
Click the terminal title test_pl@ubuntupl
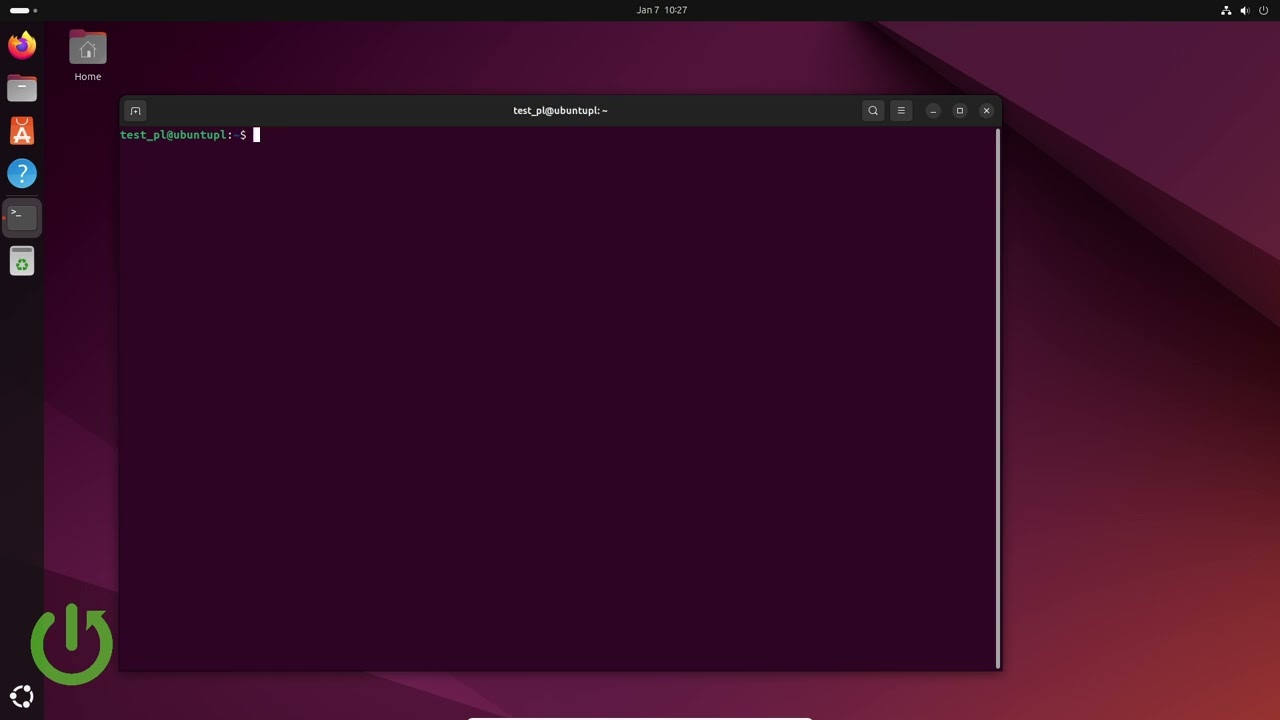pos(560,111)
